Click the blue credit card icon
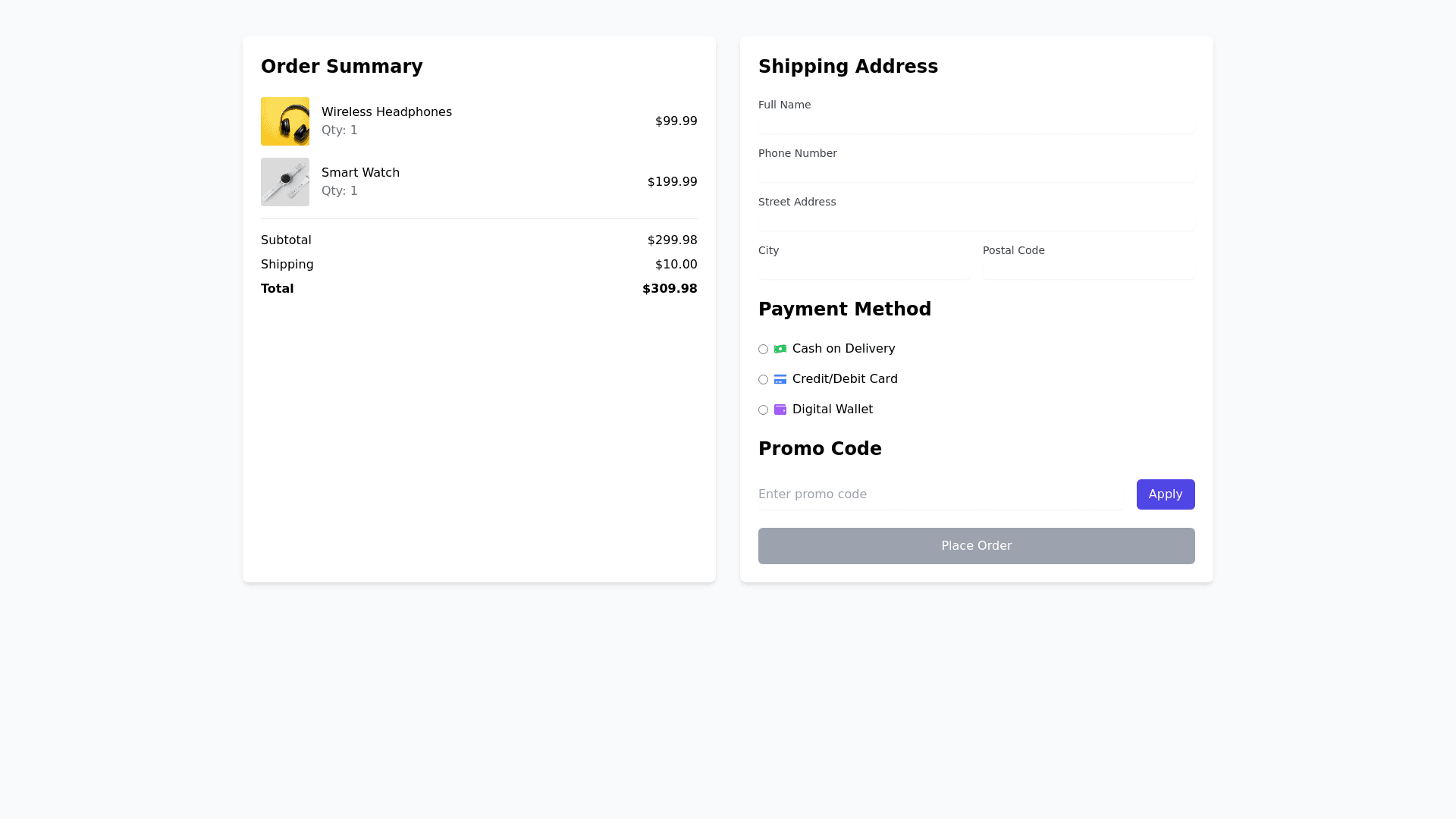This screenshot has width=1456, height=819. [780, 379]
